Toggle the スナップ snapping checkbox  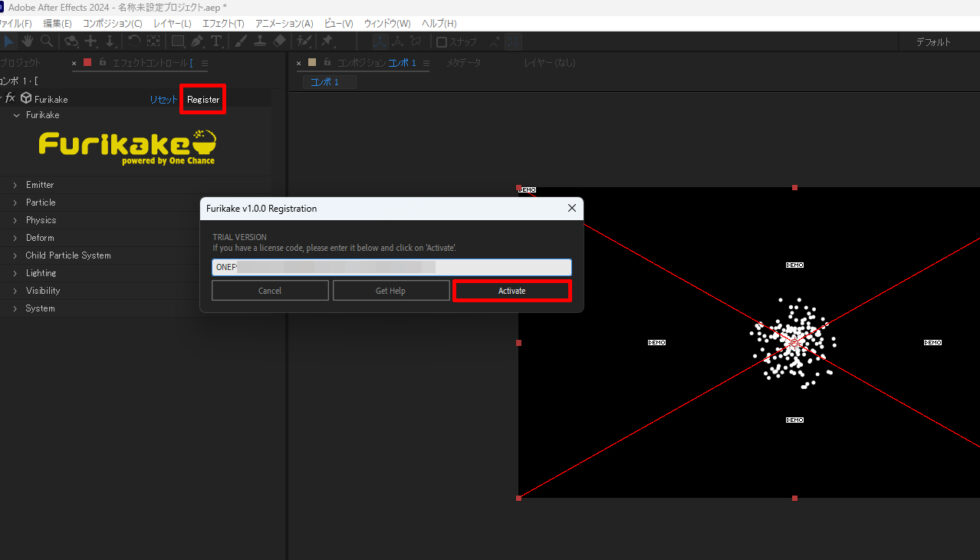tap(442, 42)
